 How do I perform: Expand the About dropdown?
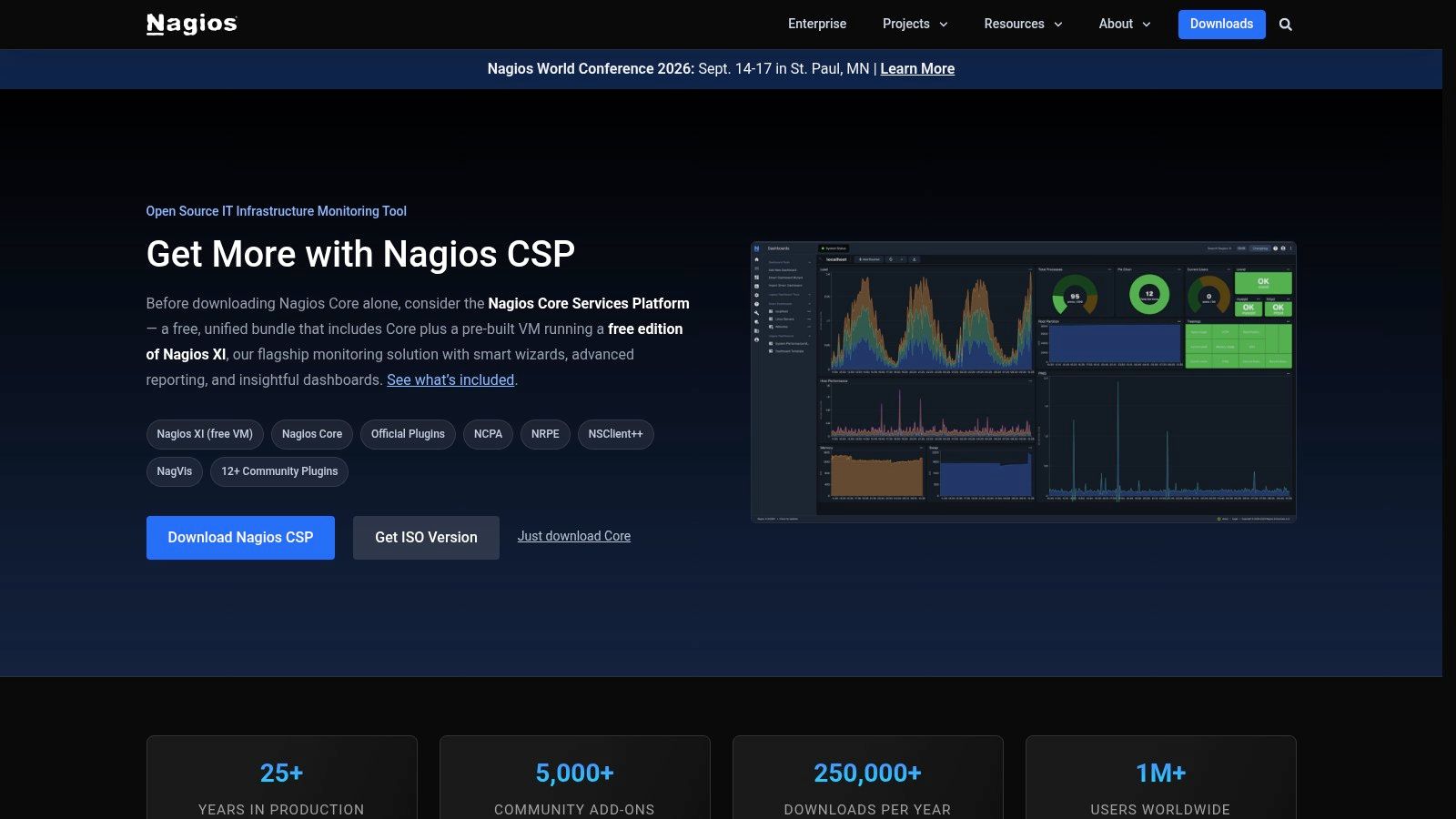point(1124,24)
